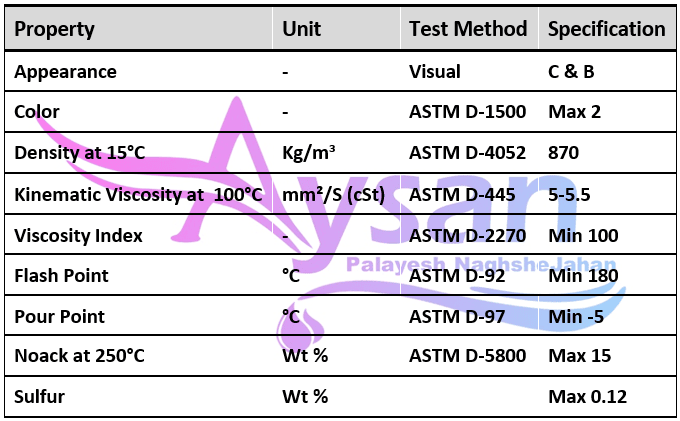
Task: Select the Specification column header
Action: 607,29
